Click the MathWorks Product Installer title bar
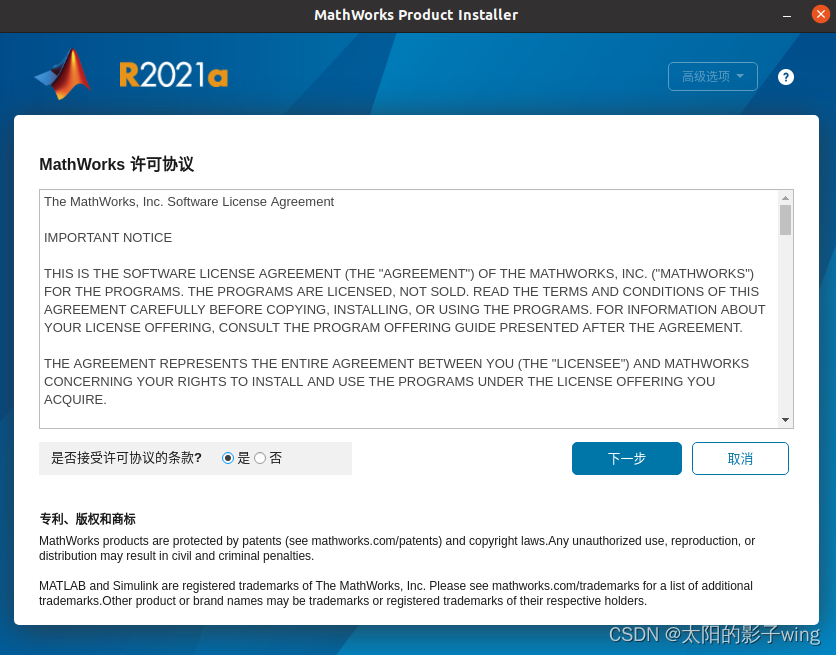The image size is (836, 655). [x=416, y=14]
